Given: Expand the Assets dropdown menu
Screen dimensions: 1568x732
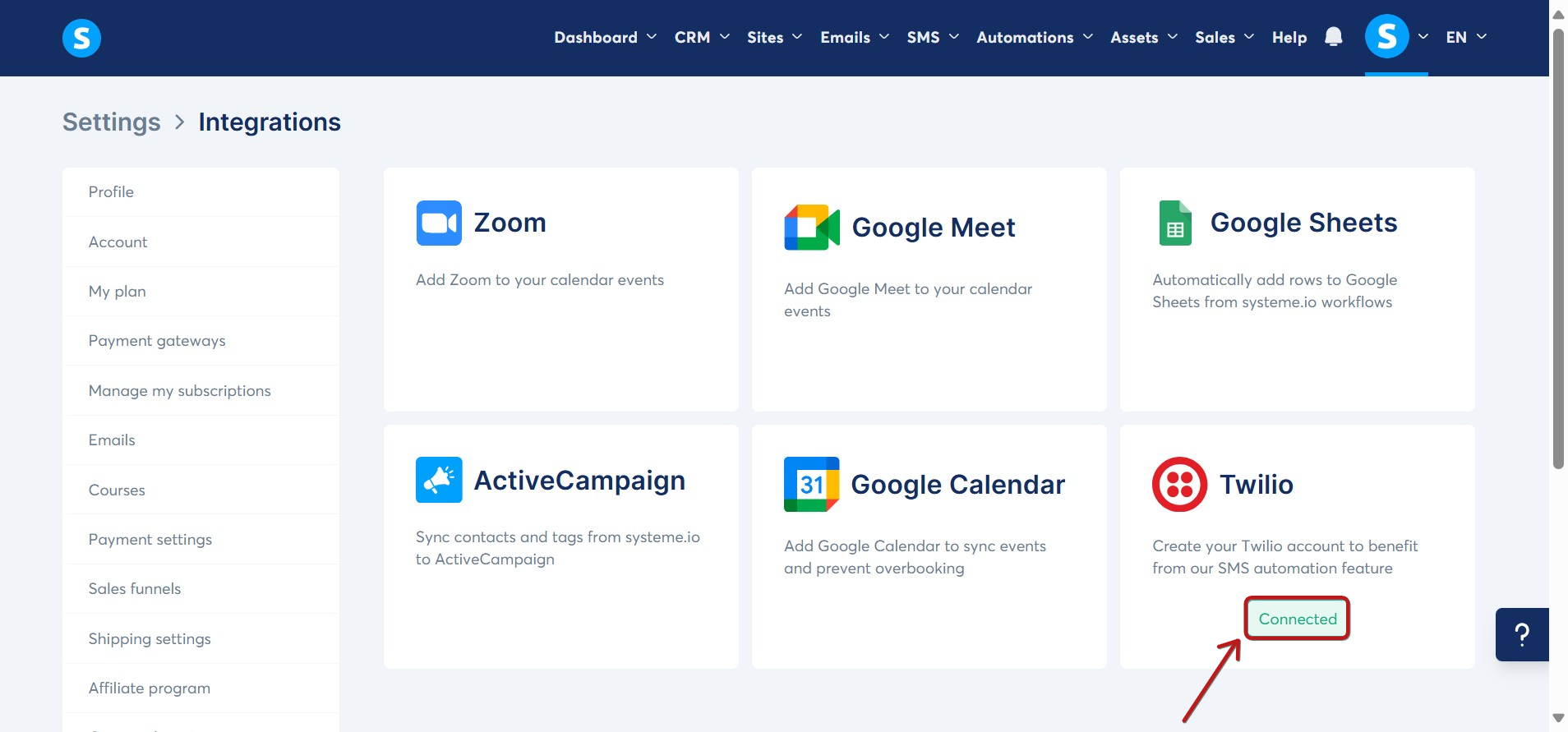Looking at the screenshot, I should [x=1144, y=37].
